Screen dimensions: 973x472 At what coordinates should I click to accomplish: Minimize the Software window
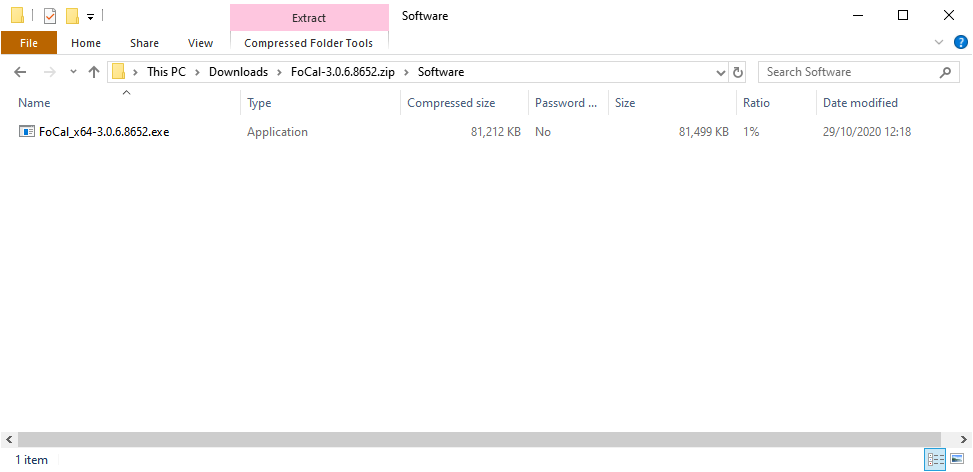pos(858,16)
